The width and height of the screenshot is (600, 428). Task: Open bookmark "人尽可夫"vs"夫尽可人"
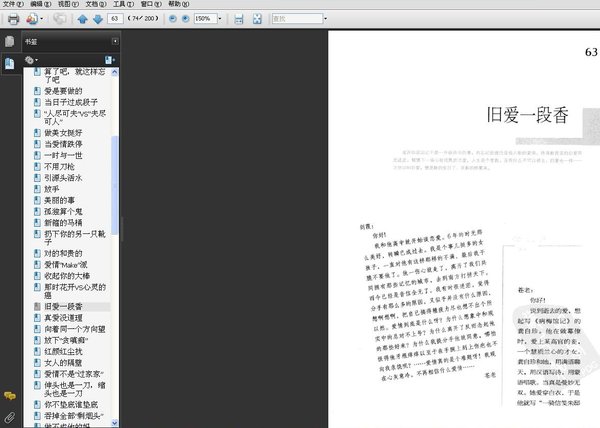75,117
